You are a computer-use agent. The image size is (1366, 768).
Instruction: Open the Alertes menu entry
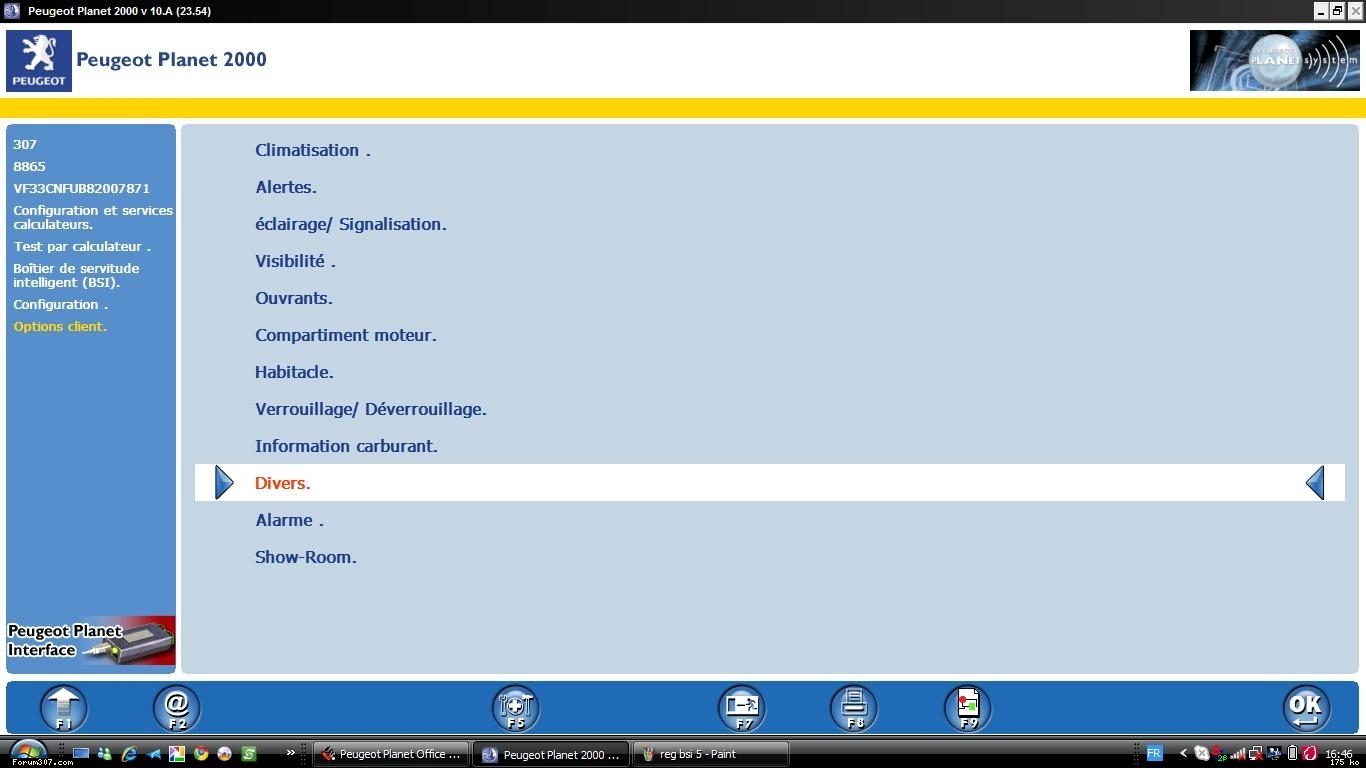point(286,187)
